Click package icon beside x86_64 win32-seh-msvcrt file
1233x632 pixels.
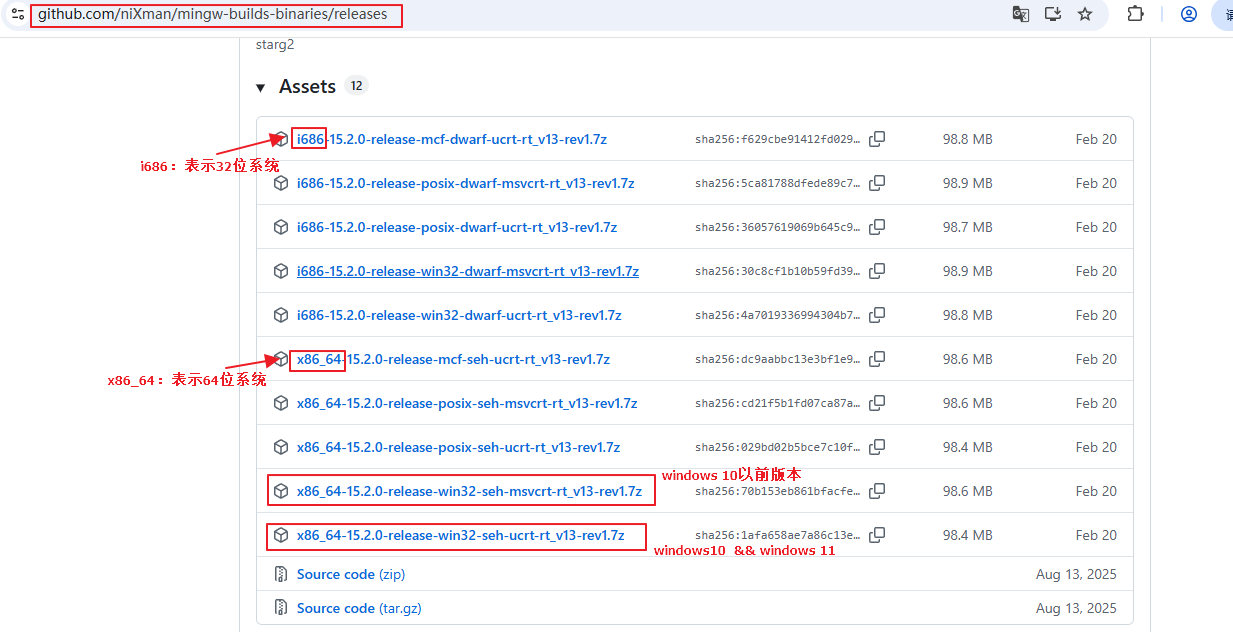click(x=281, y=491)
